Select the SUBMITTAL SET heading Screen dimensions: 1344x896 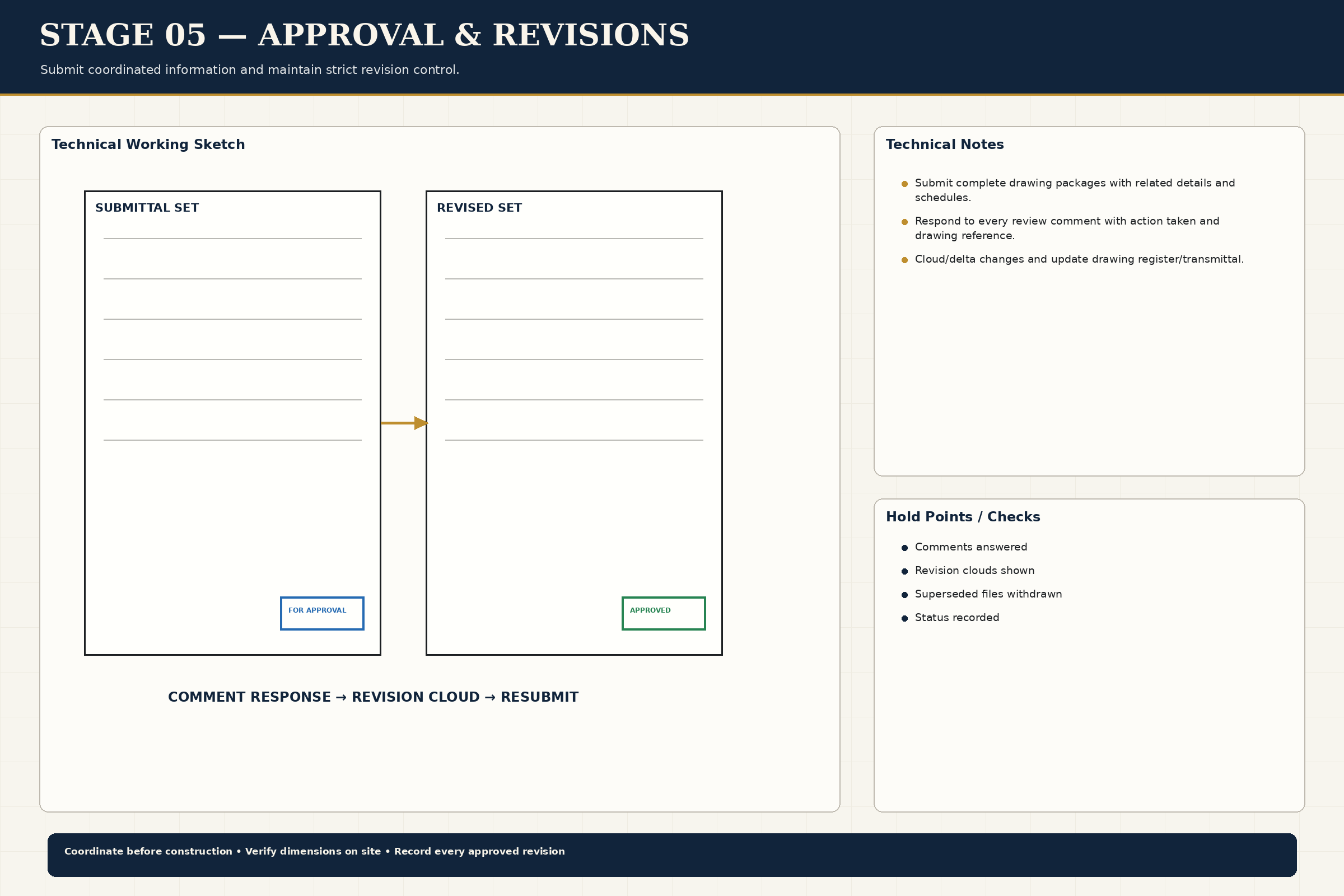click(147, 208)
